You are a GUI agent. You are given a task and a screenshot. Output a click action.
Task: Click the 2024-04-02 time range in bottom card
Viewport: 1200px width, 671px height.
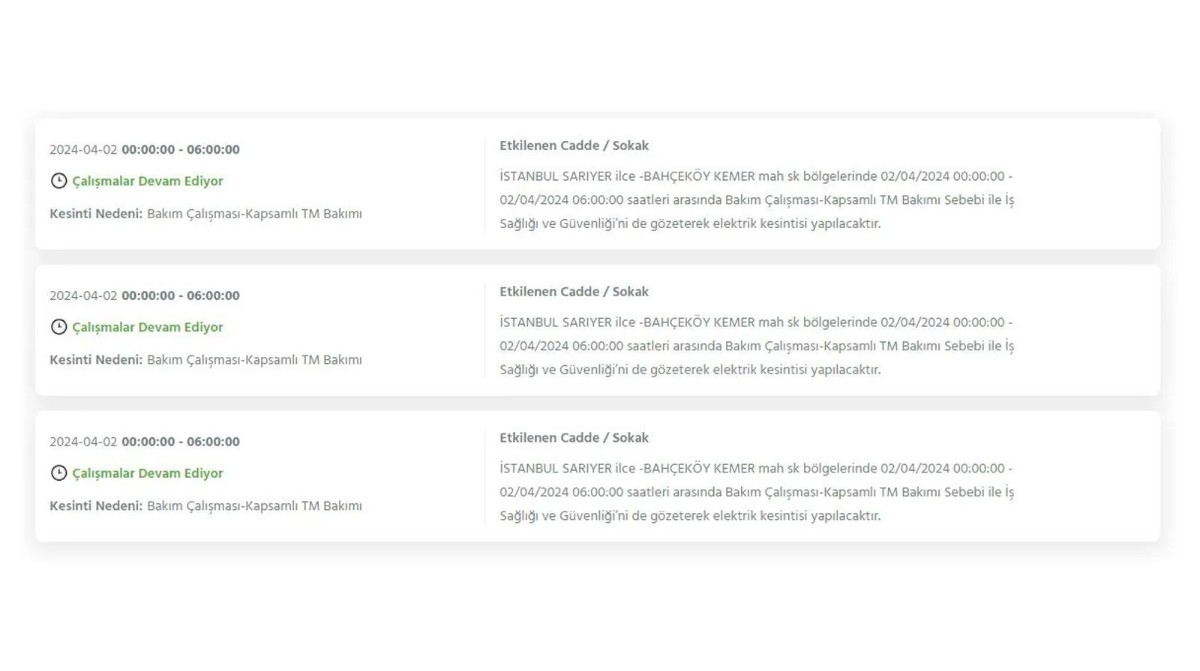click(145, 442)
